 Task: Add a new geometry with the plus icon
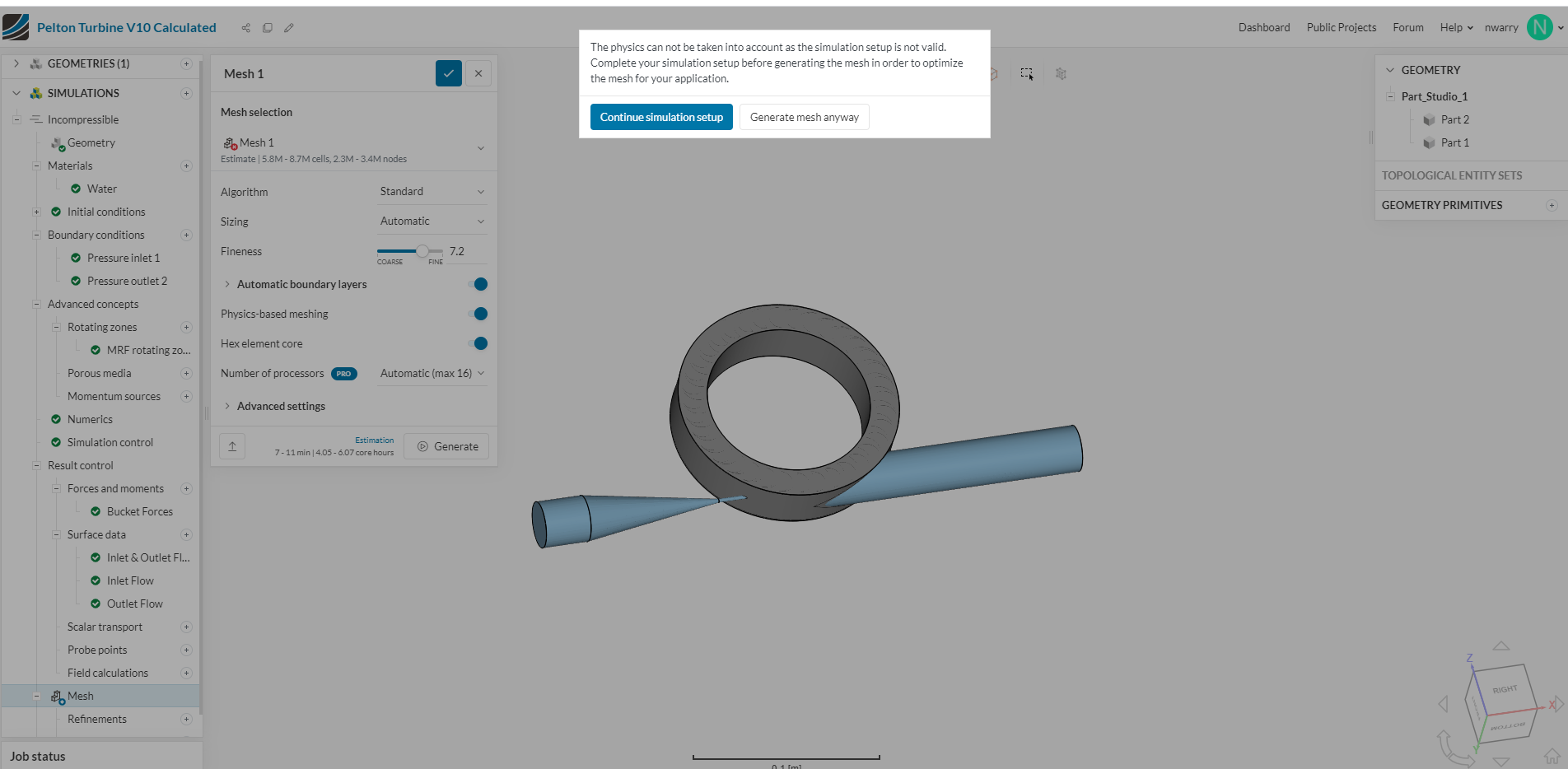186,63
